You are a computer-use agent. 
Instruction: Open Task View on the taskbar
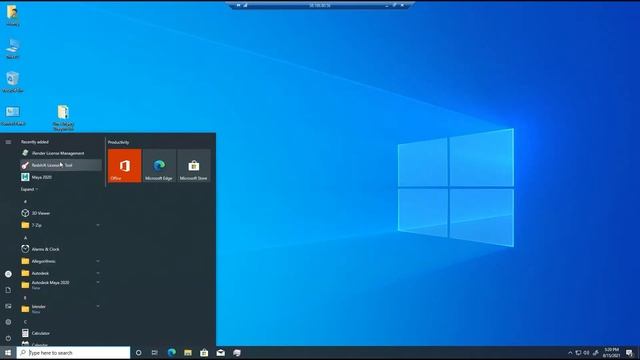155,353
